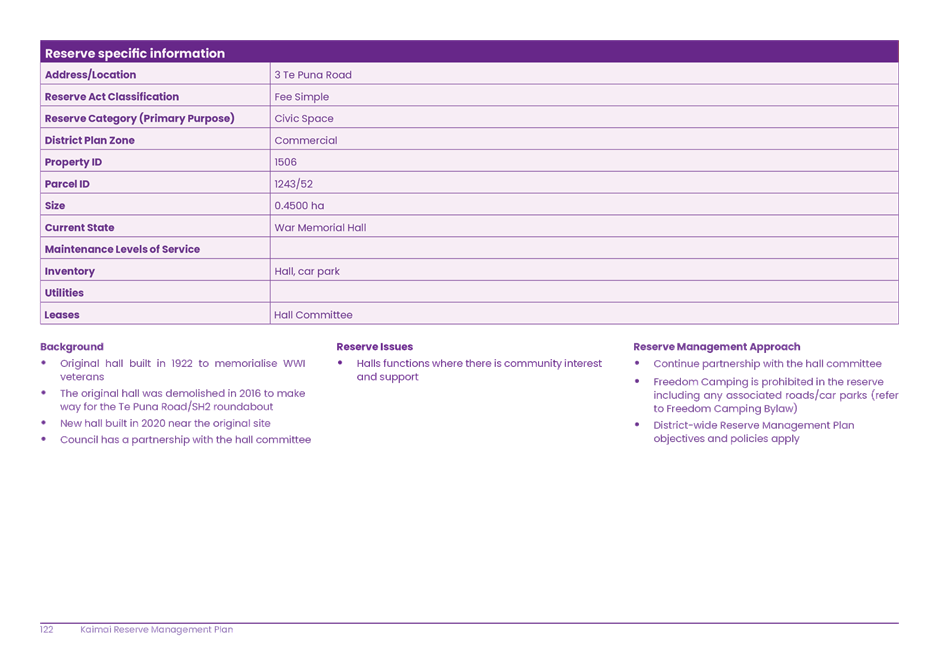
Task: Click the 'Civic Space' category value
Action: click(304, 119)
